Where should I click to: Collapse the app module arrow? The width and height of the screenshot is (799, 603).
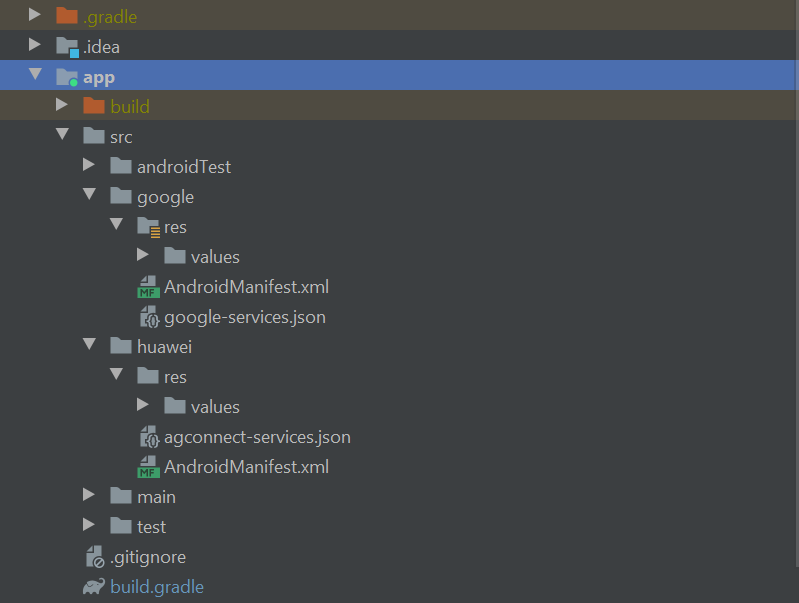pos(35,74)
